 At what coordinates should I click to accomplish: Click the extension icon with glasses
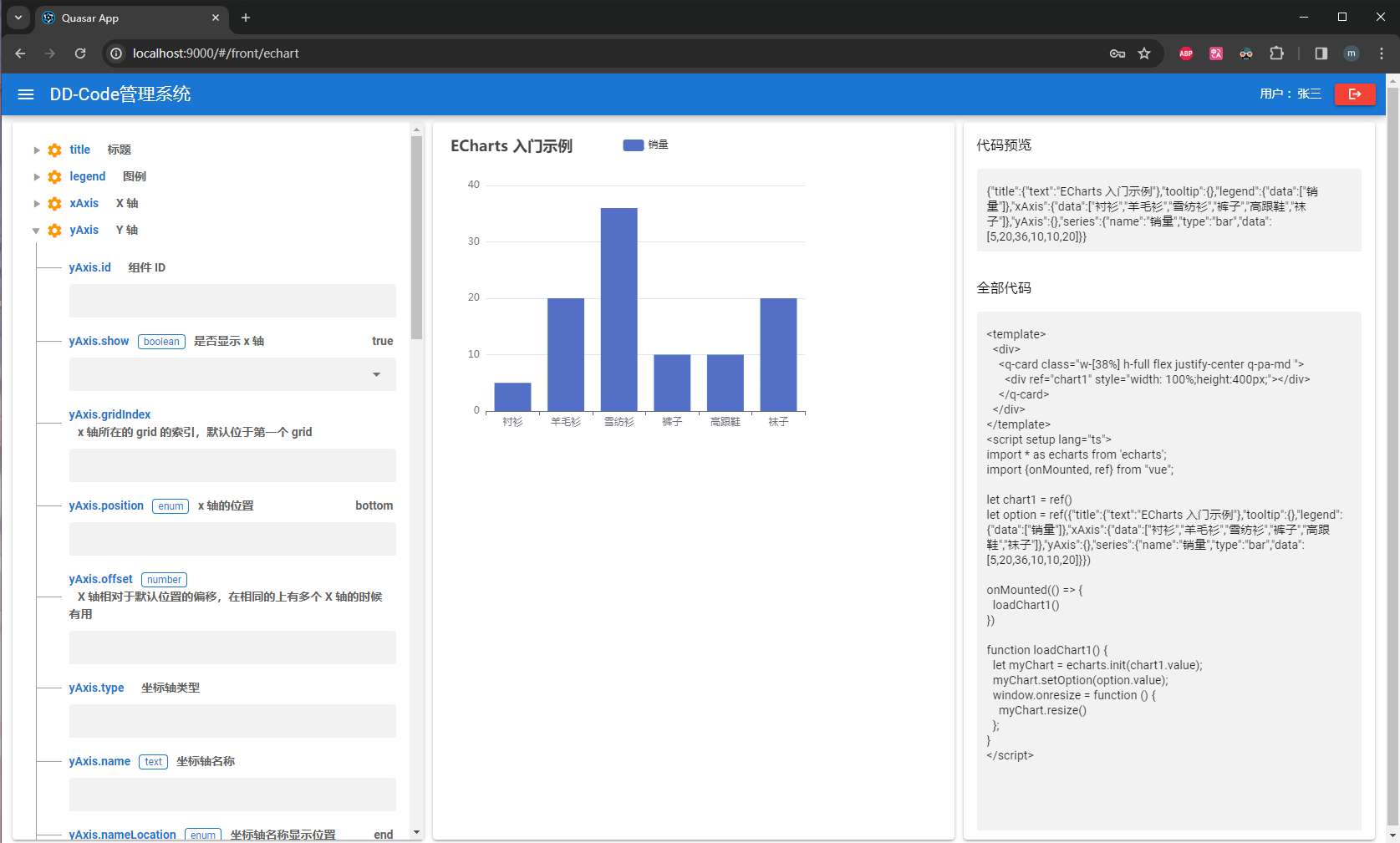pyautogui.click(x=1246, y=53)
